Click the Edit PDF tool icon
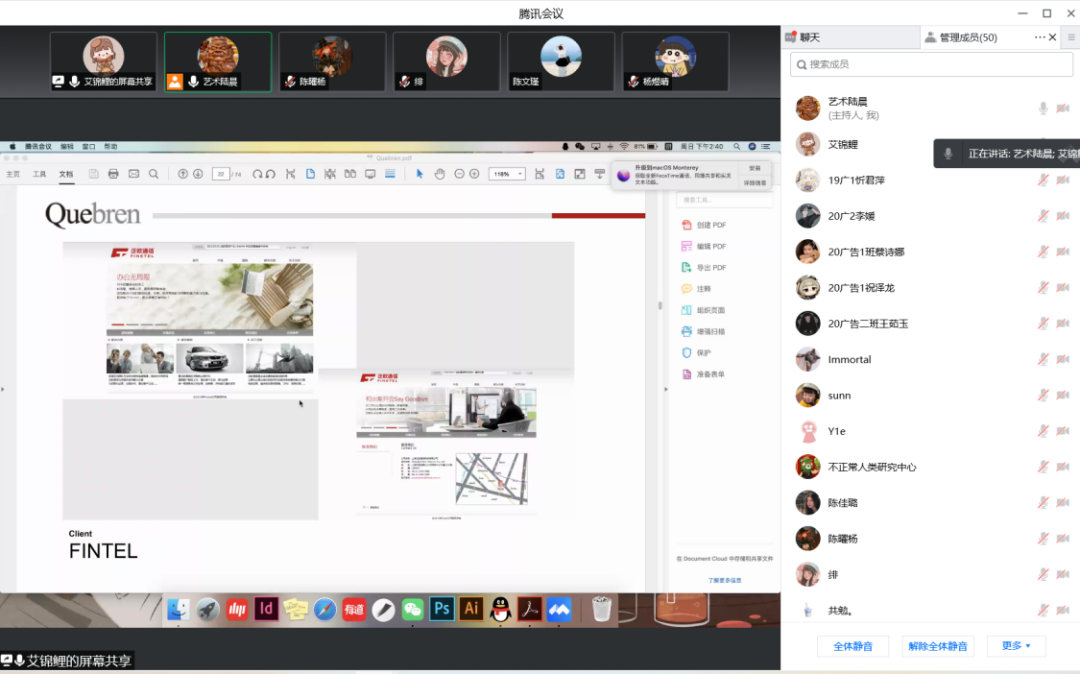Screen dimensions: 1080x674 [686, 246]
